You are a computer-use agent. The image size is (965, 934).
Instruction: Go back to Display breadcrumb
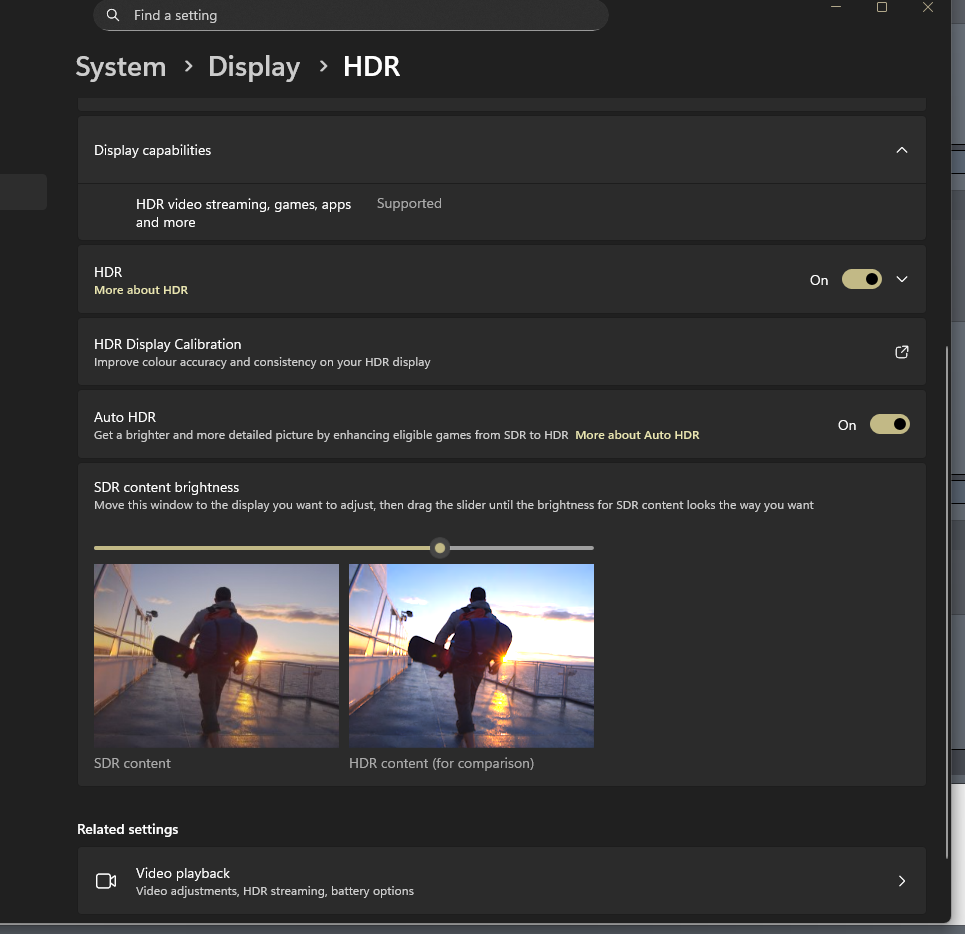(x=254, y=66)
